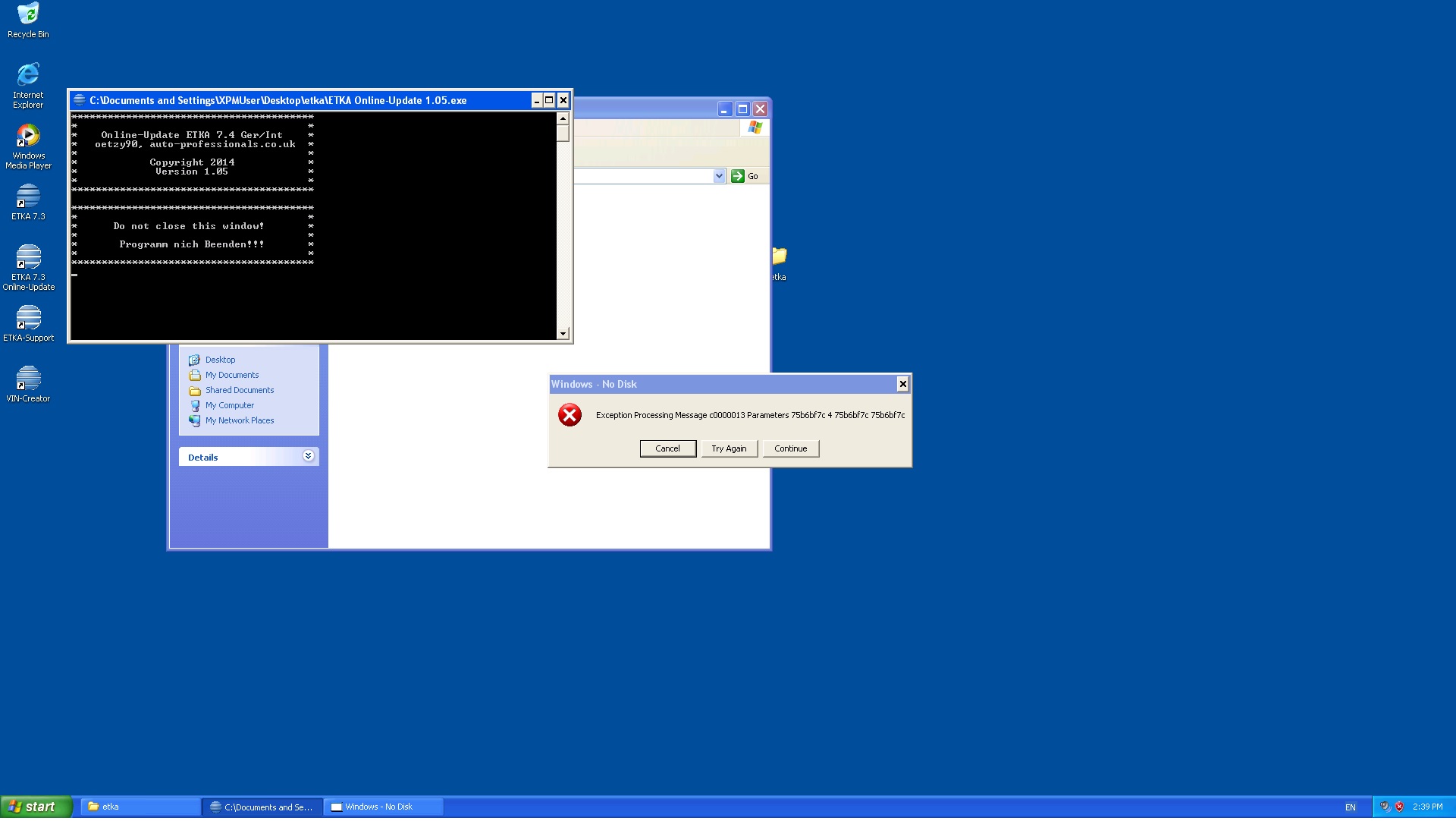This screenshot has width=1456, height=821.
Task: Expand the Details panel chevron
Action: pos(308,457)
